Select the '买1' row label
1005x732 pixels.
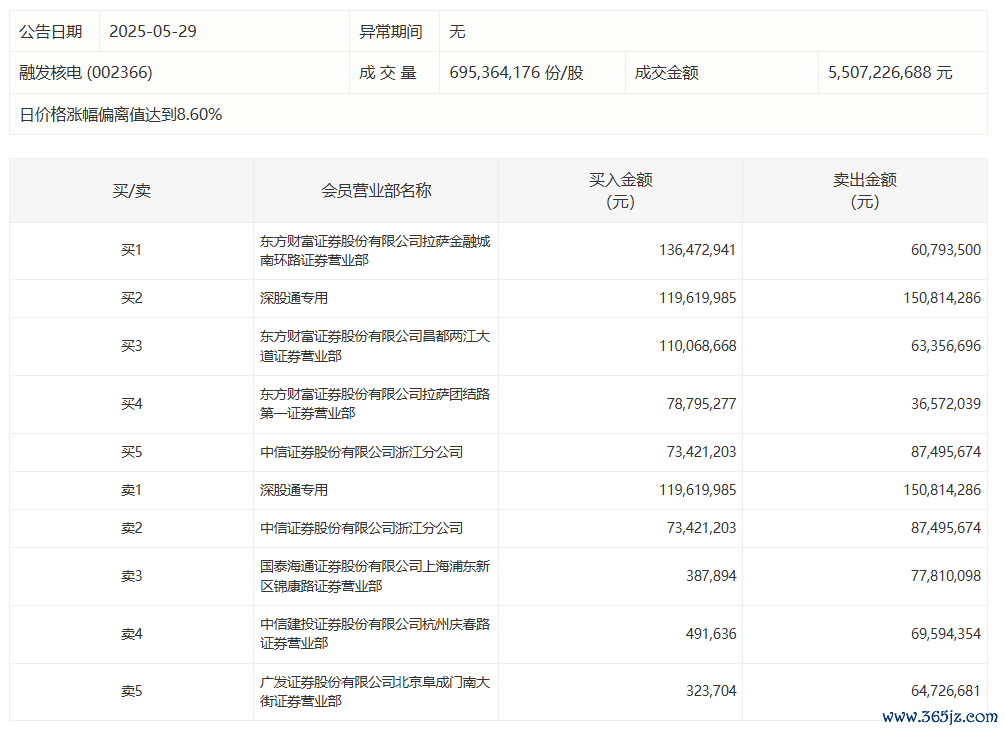coord(131,250)
